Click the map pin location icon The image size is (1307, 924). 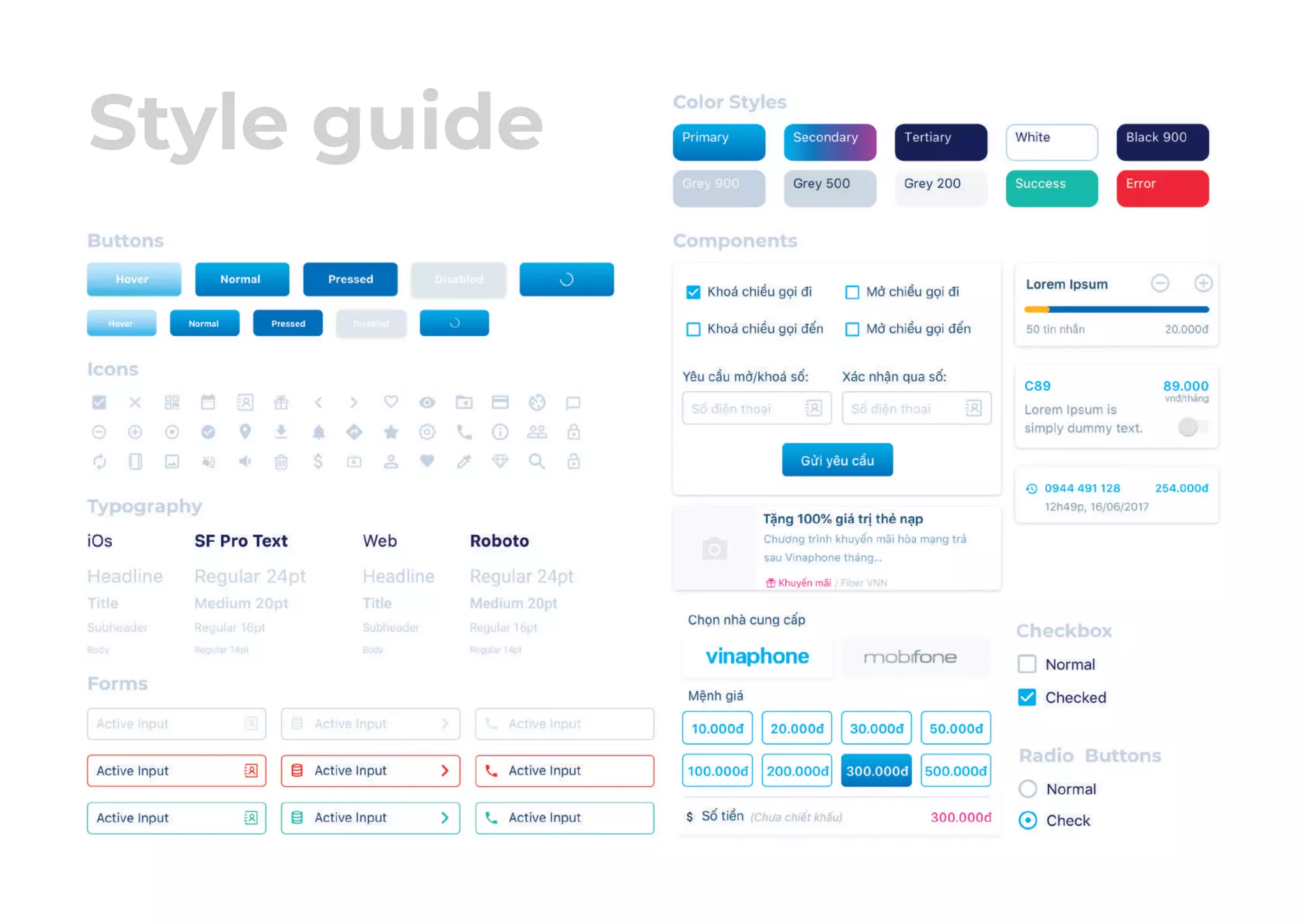(244, 432)
